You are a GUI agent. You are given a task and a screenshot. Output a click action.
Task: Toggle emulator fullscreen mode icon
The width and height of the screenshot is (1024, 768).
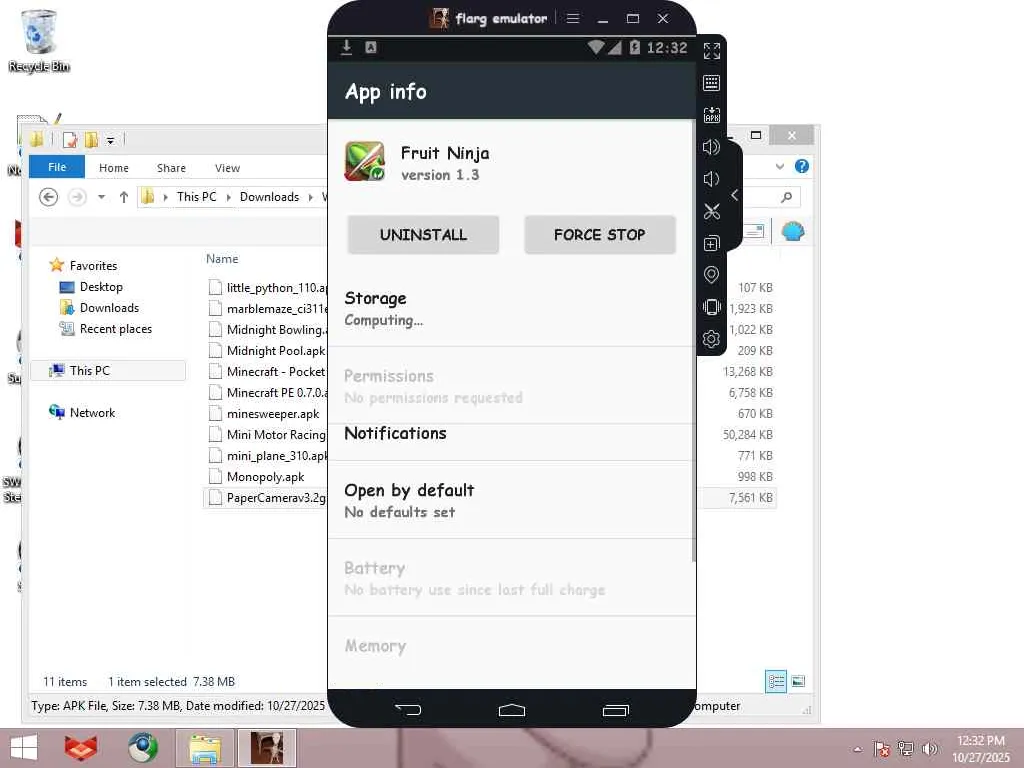click(x=711, y=51)
